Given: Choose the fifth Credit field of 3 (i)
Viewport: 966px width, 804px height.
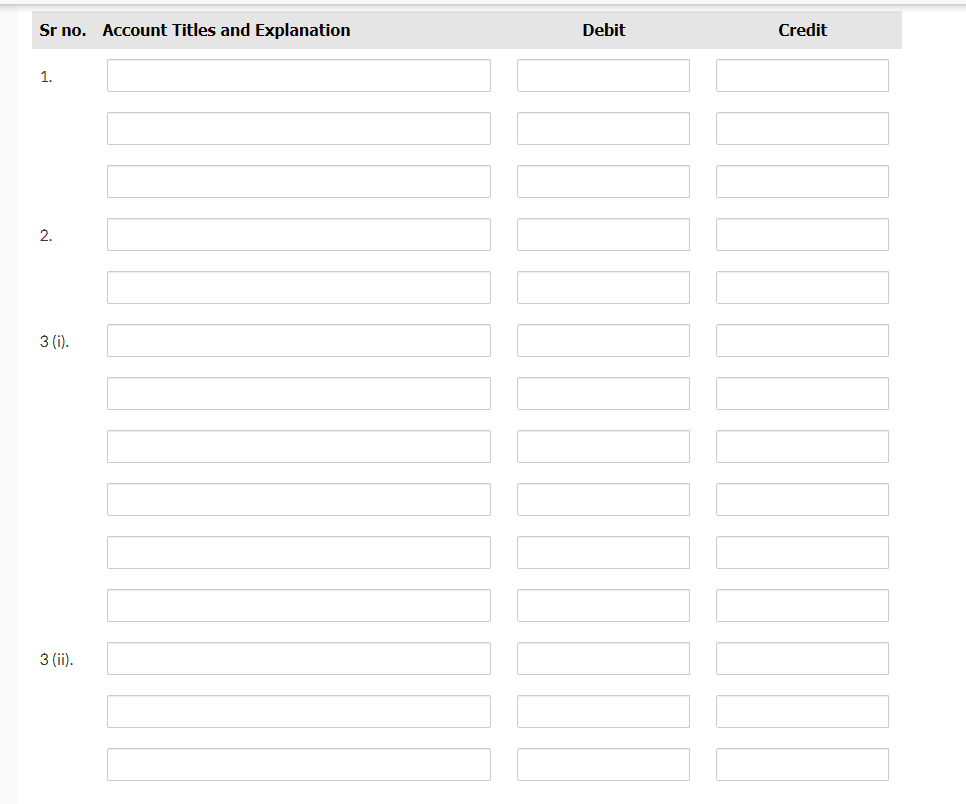Looking at the screenshot, I should (802, 553).
